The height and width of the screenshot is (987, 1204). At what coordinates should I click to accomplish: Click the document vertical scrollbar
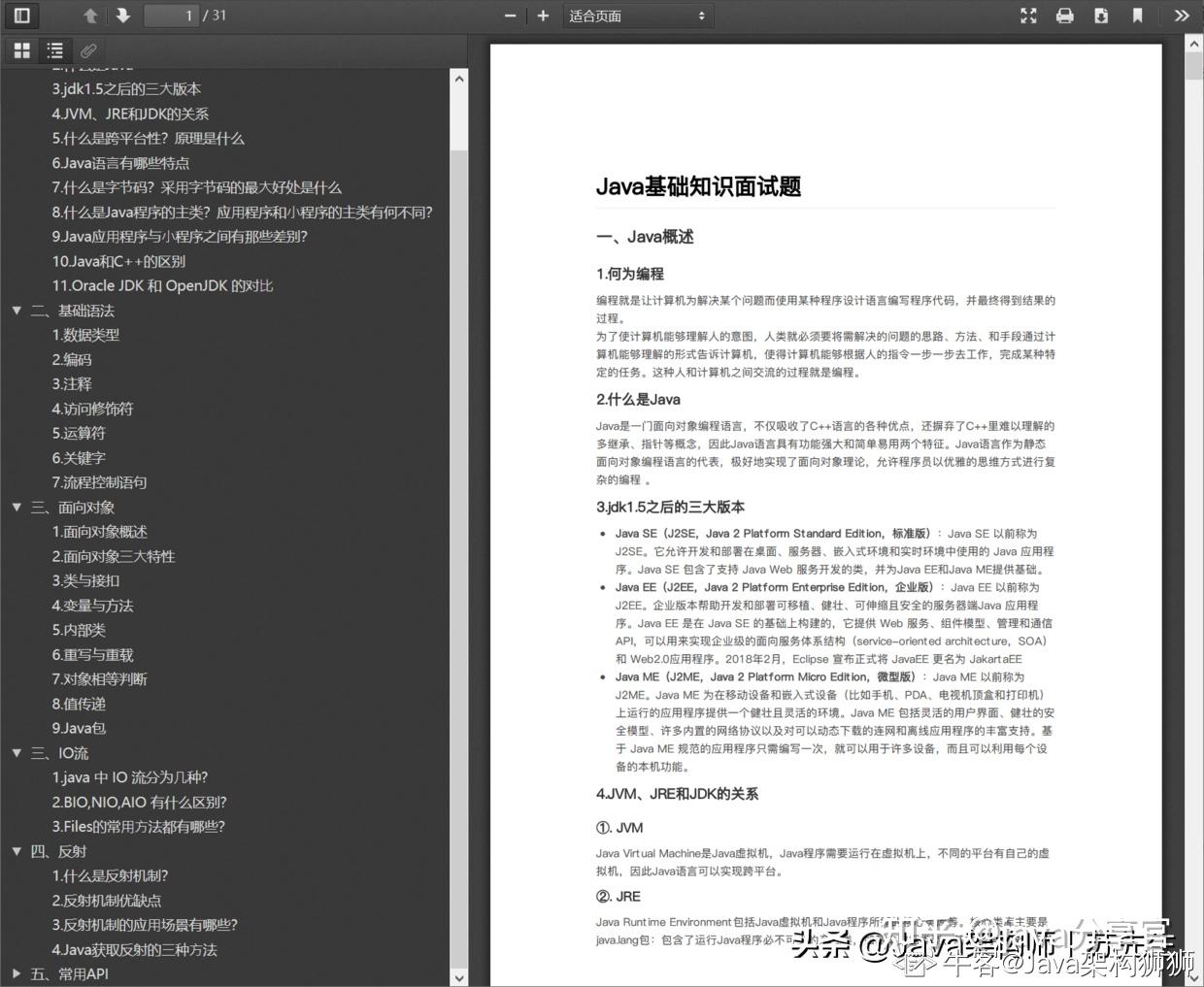[1193, 485]
